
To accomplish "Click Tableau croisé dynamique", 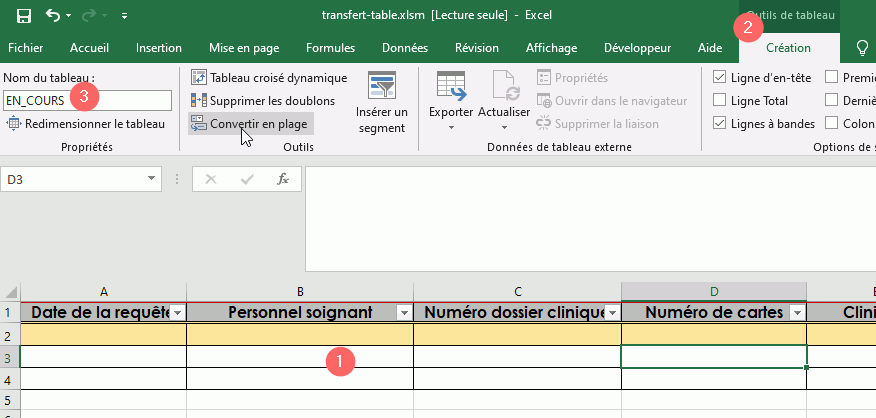I will (x=269, y=78).
